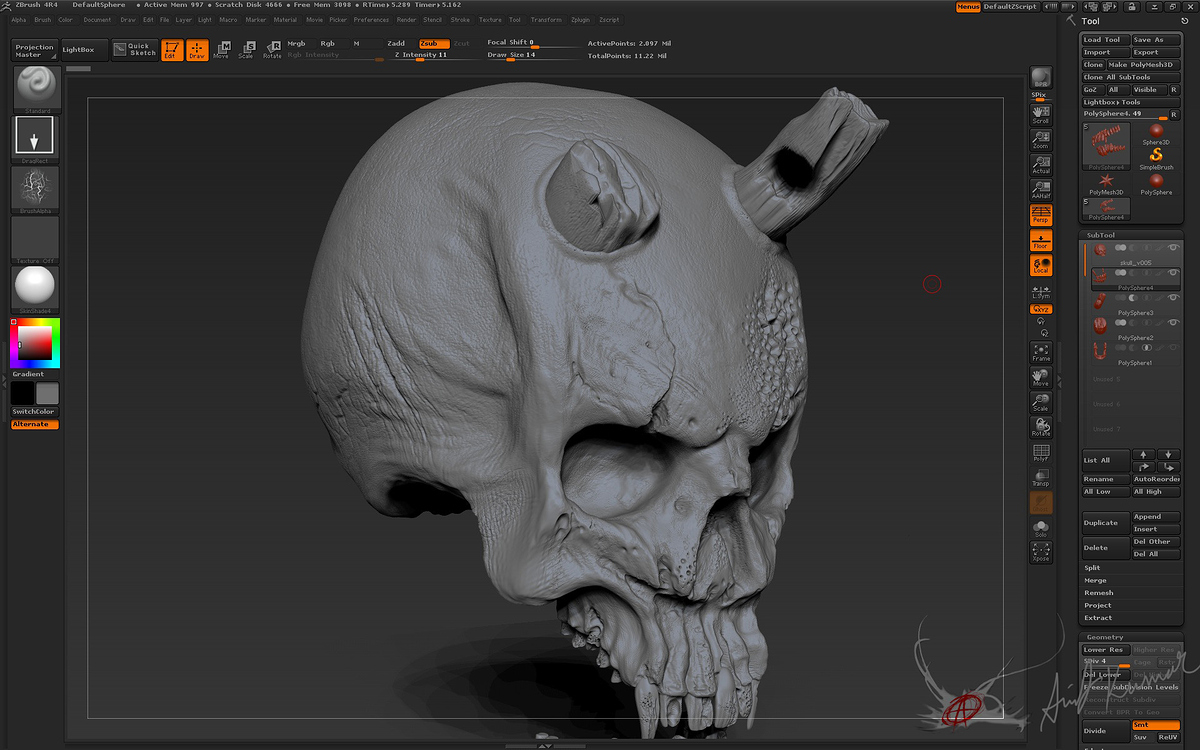
Task: Select the Move tool in top toolbar
Action: point(221,49)
